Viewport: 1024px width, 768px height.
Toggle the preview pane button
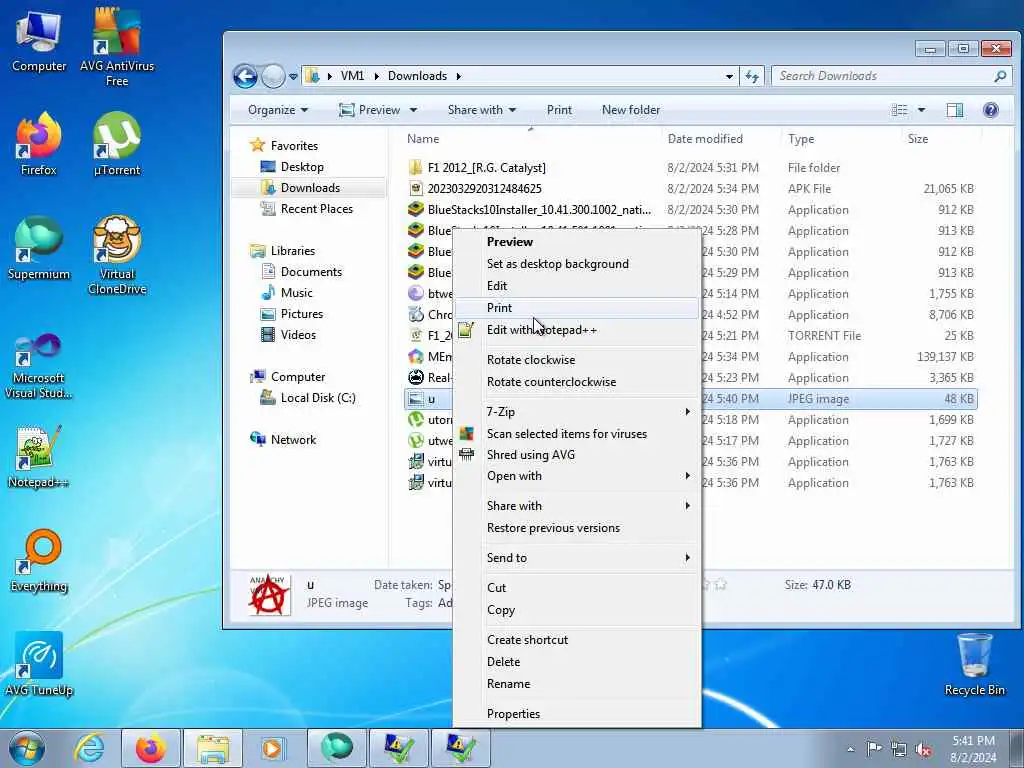(x=955, y=110)
